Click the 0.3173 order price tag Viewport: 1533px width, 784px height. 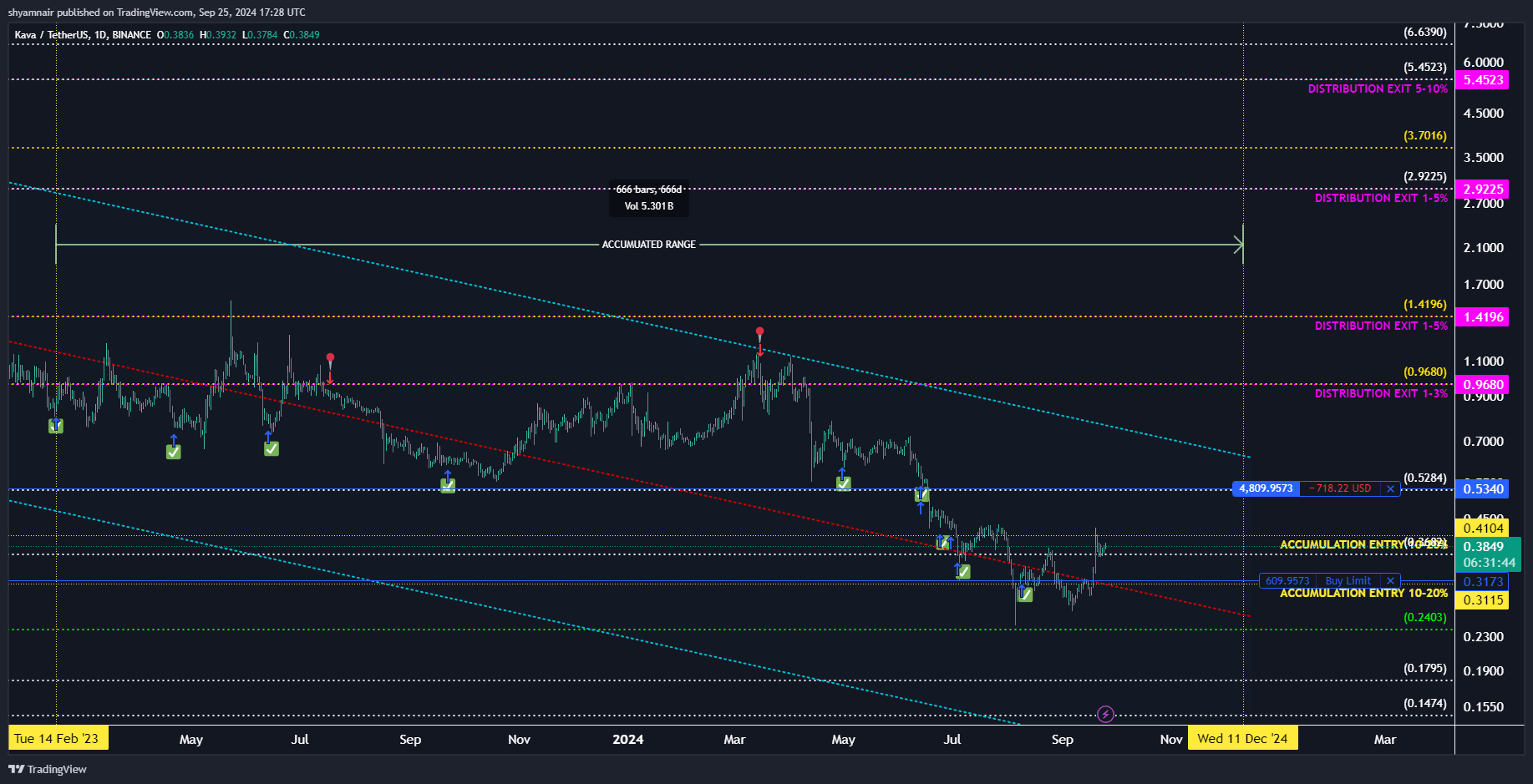click(1483, 582)
